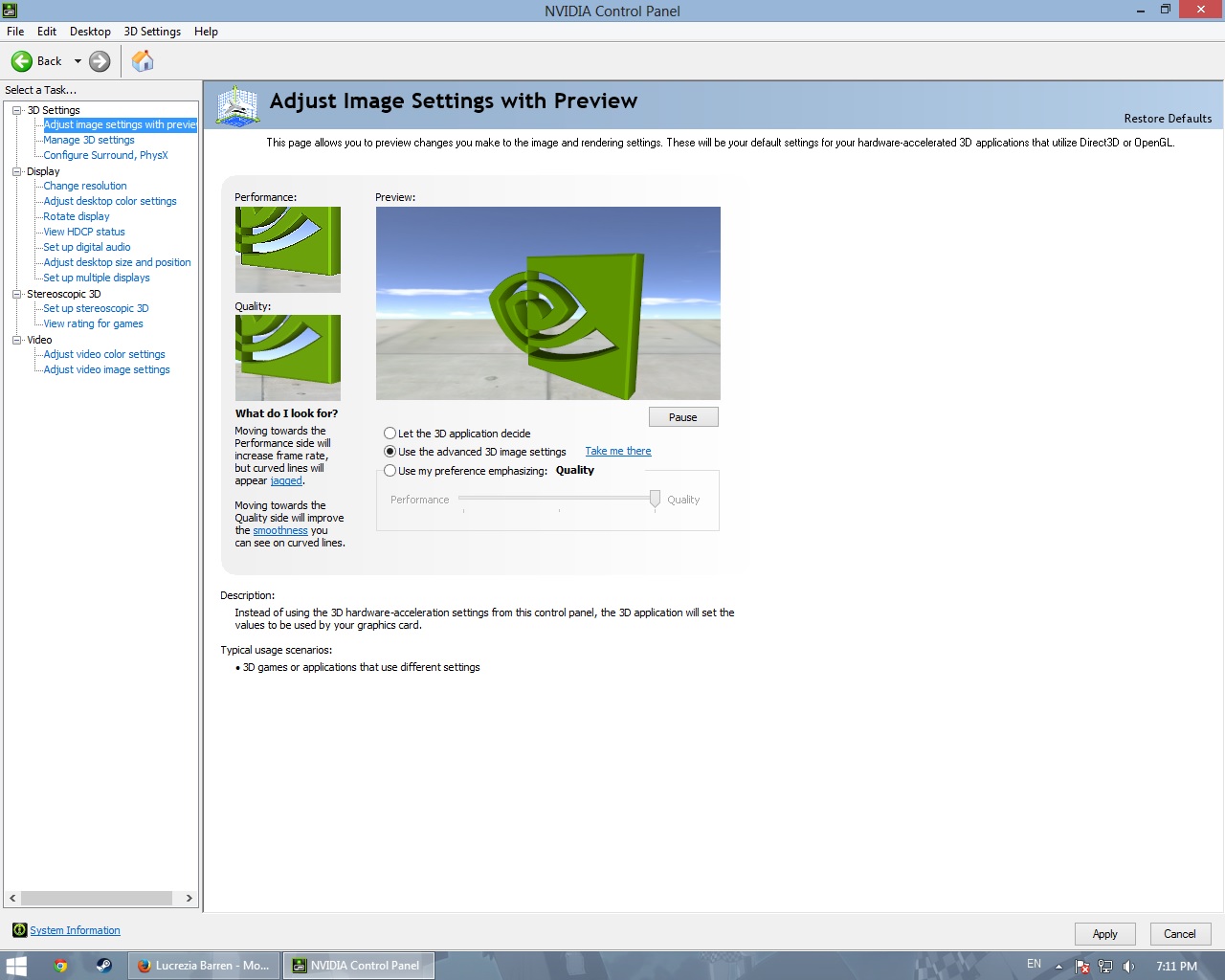
Task: Click the jagged help link
Action: (x=286, y=480)
